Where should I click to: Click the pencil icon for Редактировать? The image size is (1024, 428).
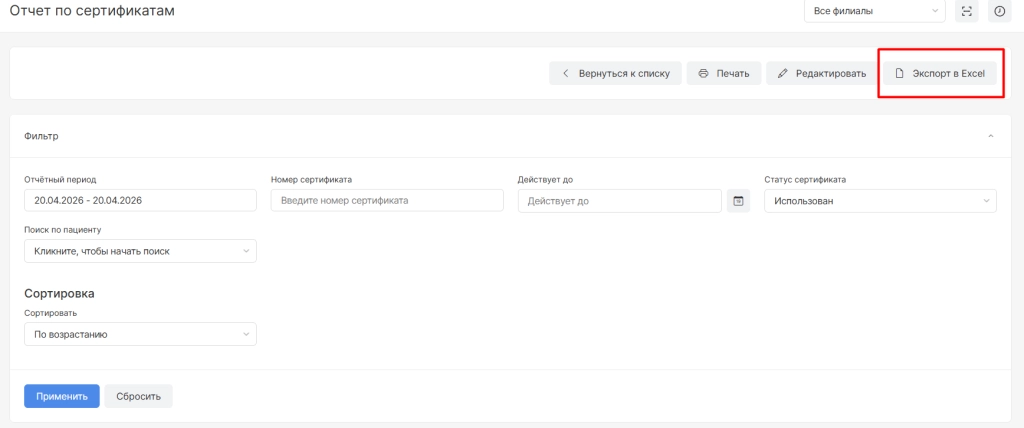(x=783, y=73)
